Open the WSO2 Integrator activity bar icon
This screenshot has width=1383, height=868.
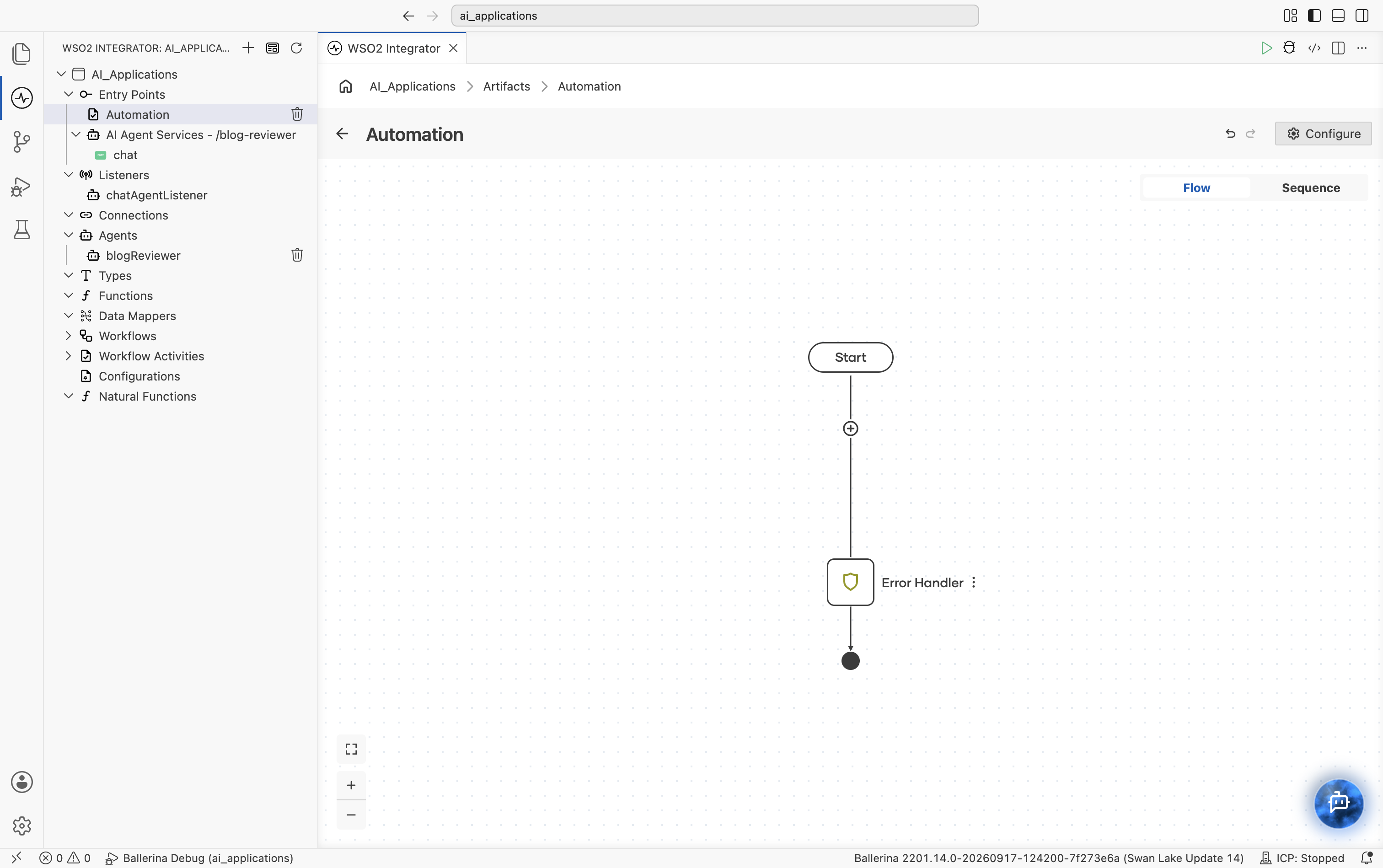tap(21, 97)
